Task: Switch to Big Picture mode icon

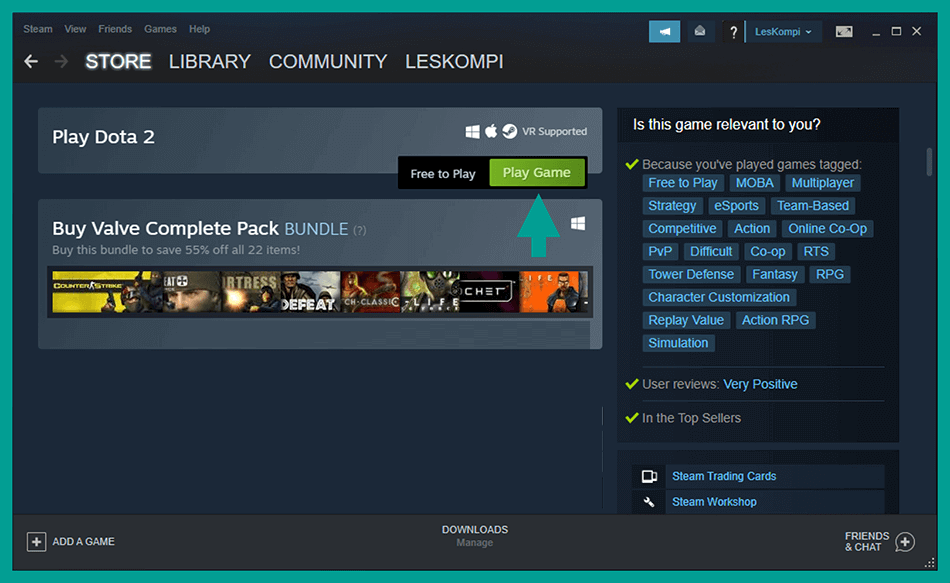Action: click(x=843, y=32)
